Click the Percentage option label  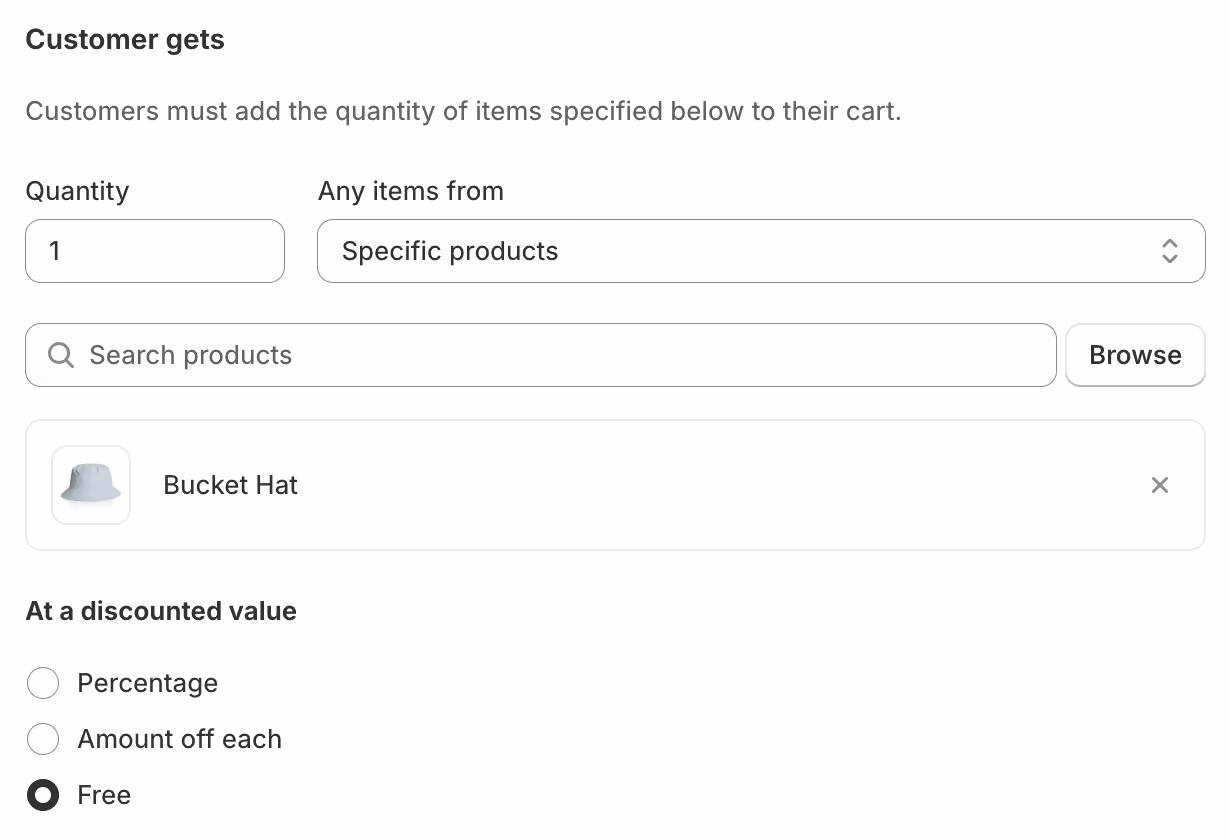coord(148,683)
